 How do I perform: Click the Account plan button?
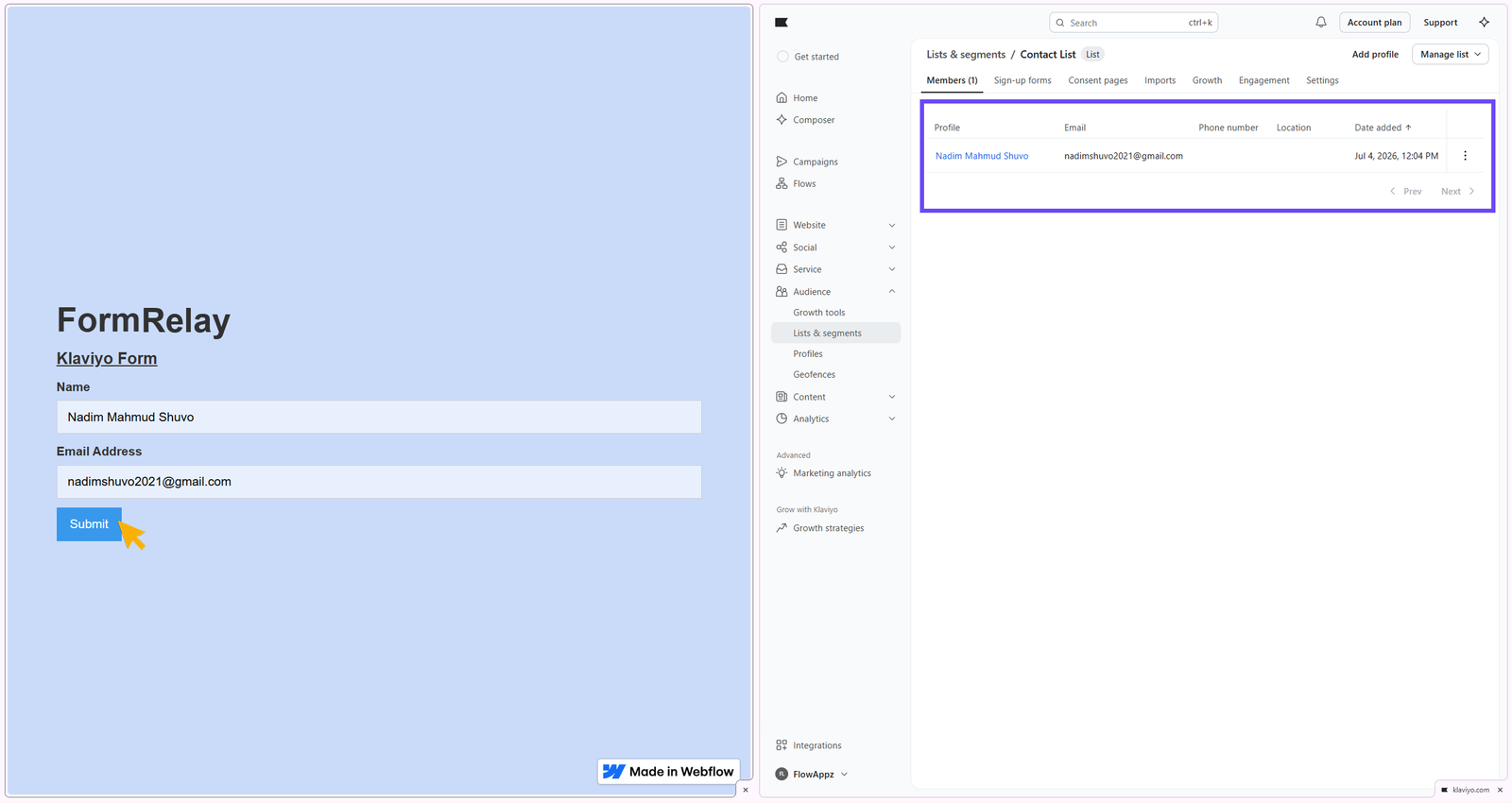click(1374, 22)
